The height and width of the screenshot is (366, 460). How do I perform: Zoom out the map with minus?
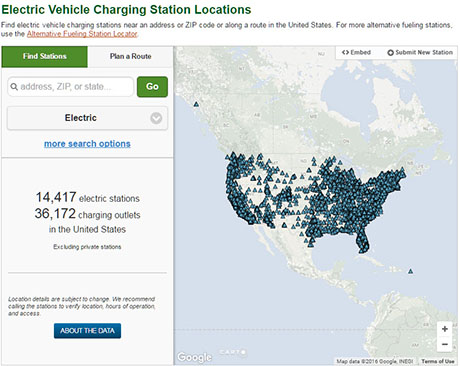click(445, 344)
